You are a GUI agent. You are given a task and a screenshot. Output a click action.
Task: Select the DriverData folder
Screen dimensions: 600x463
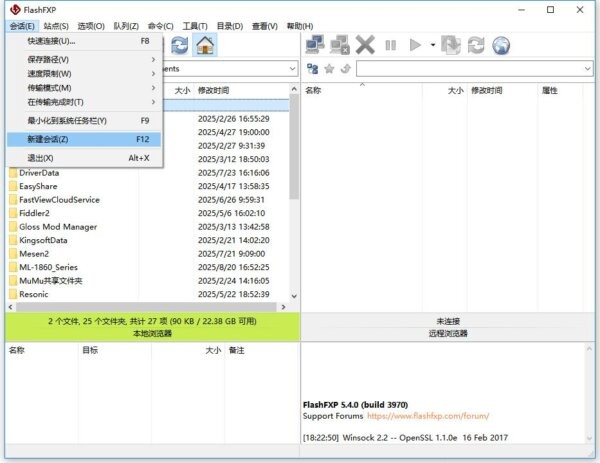click(39, 173)
